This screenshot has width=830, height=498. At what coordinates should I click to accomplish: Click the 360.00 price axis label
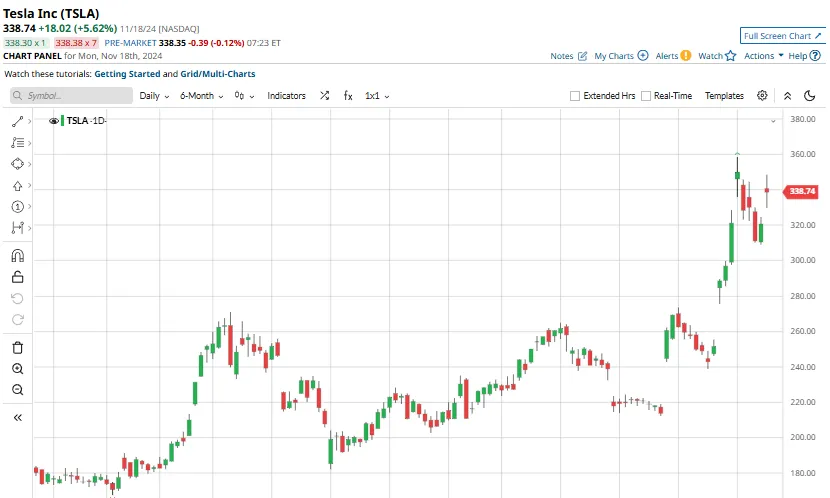[802, 154]
